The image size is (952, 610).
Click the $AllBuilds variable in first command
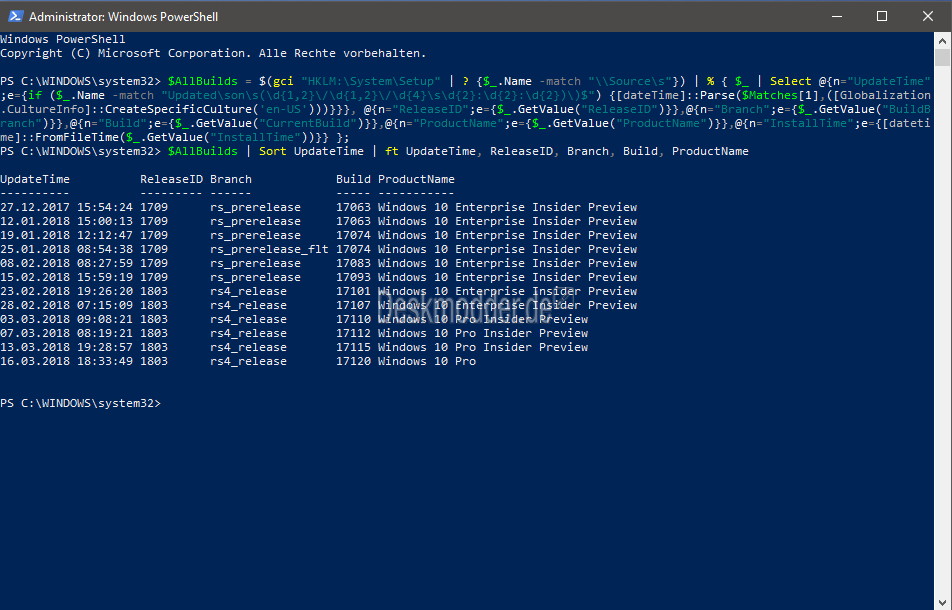203,81
